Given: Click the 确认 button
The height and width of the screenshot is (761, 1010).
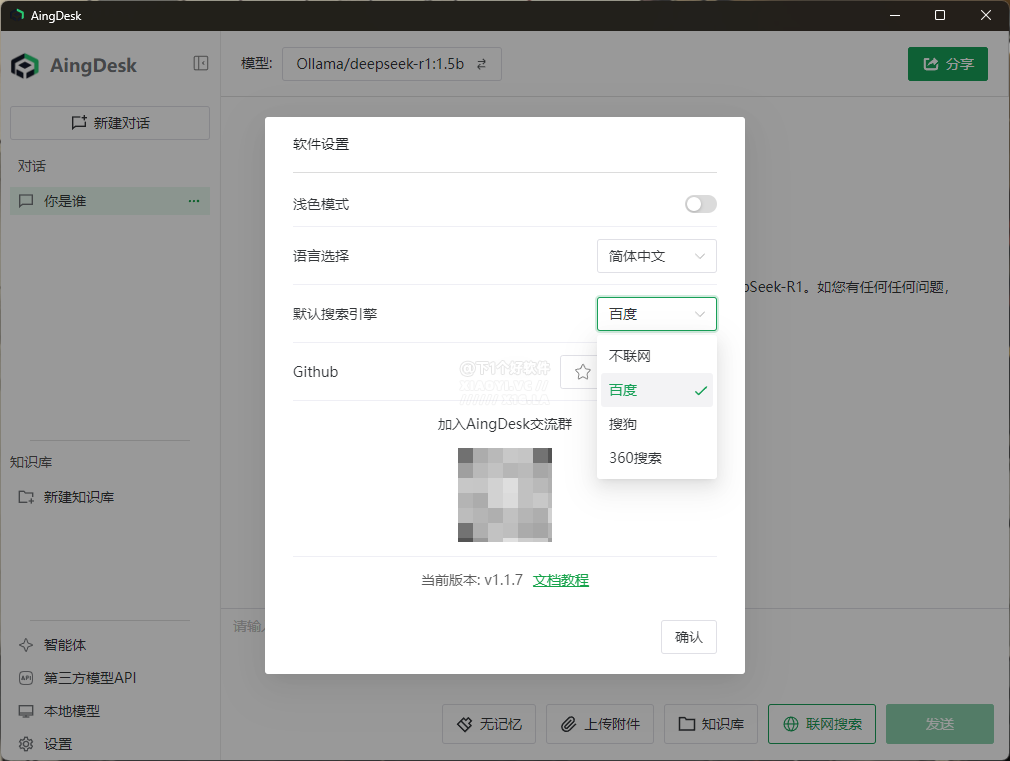Looking at the screenshot, I should 688,637.
